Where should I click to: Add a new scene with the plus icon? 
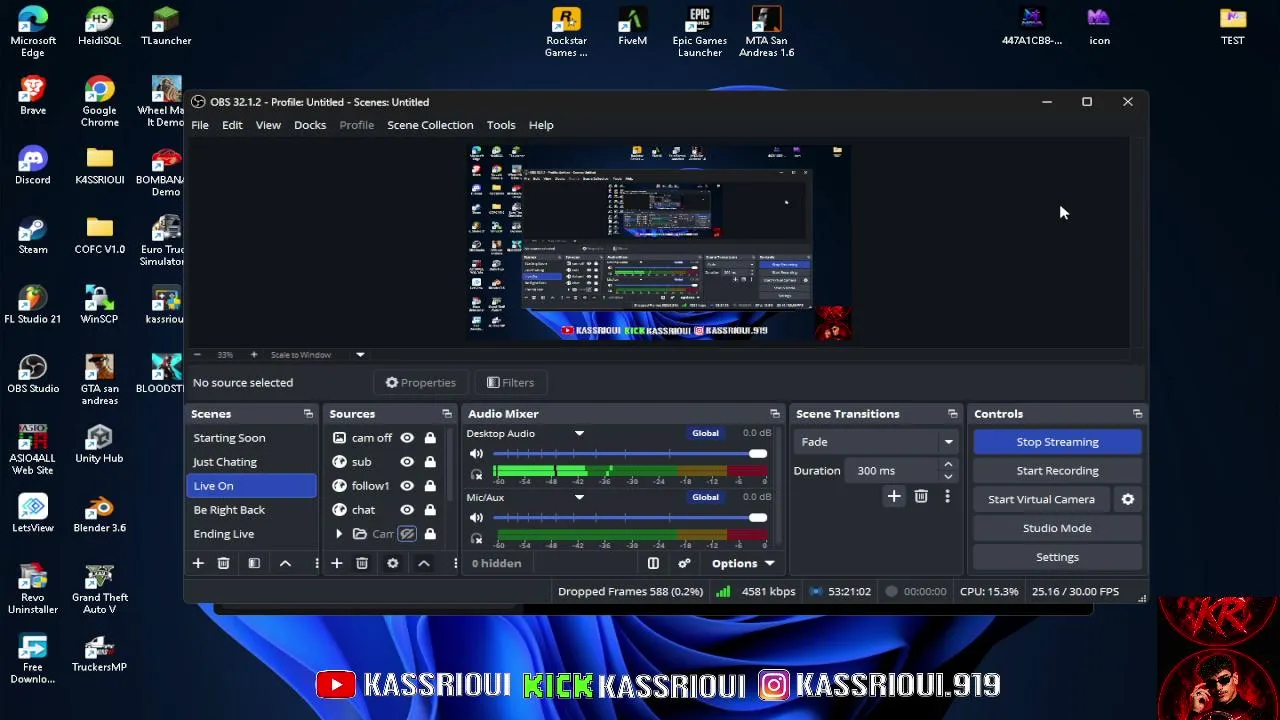[x=198, y=563]
